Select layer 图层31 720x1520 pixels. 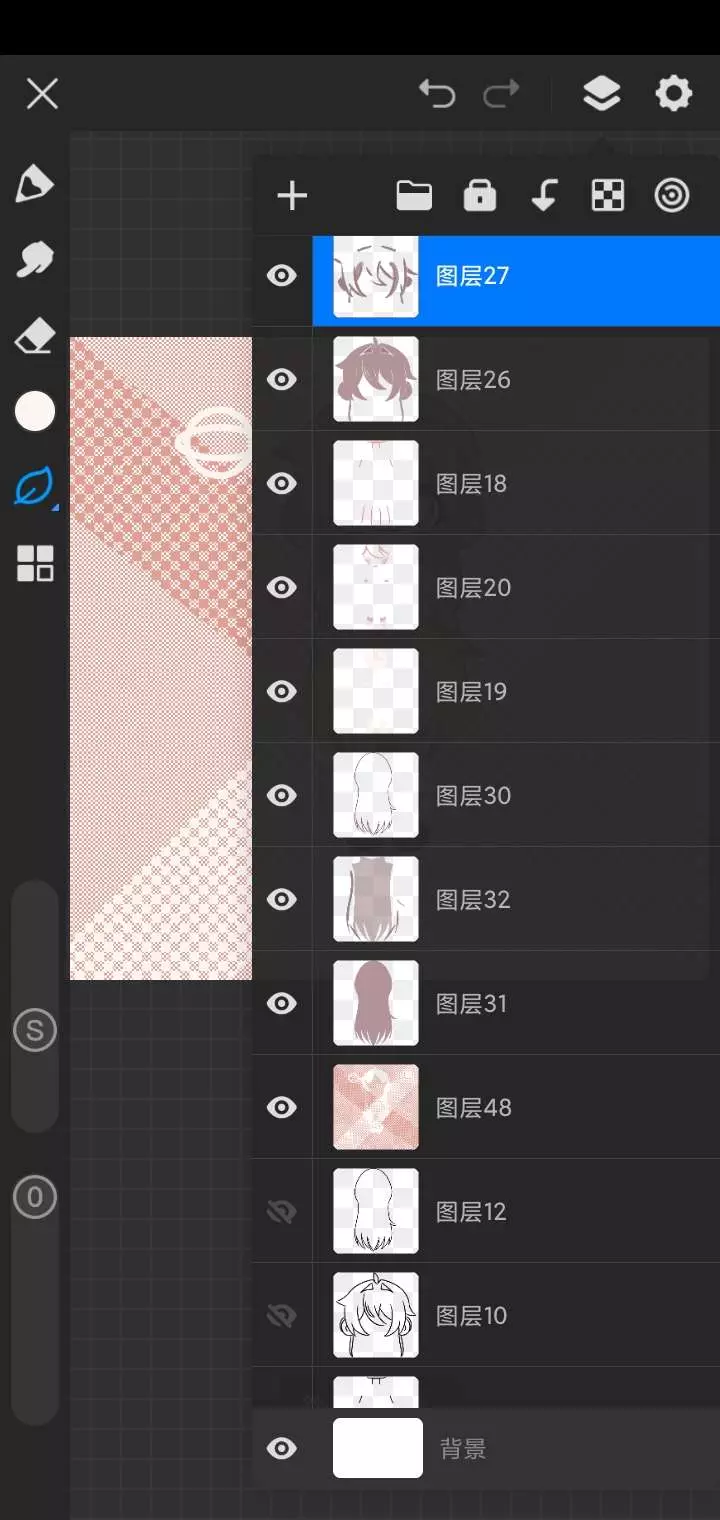[516, 1003]
